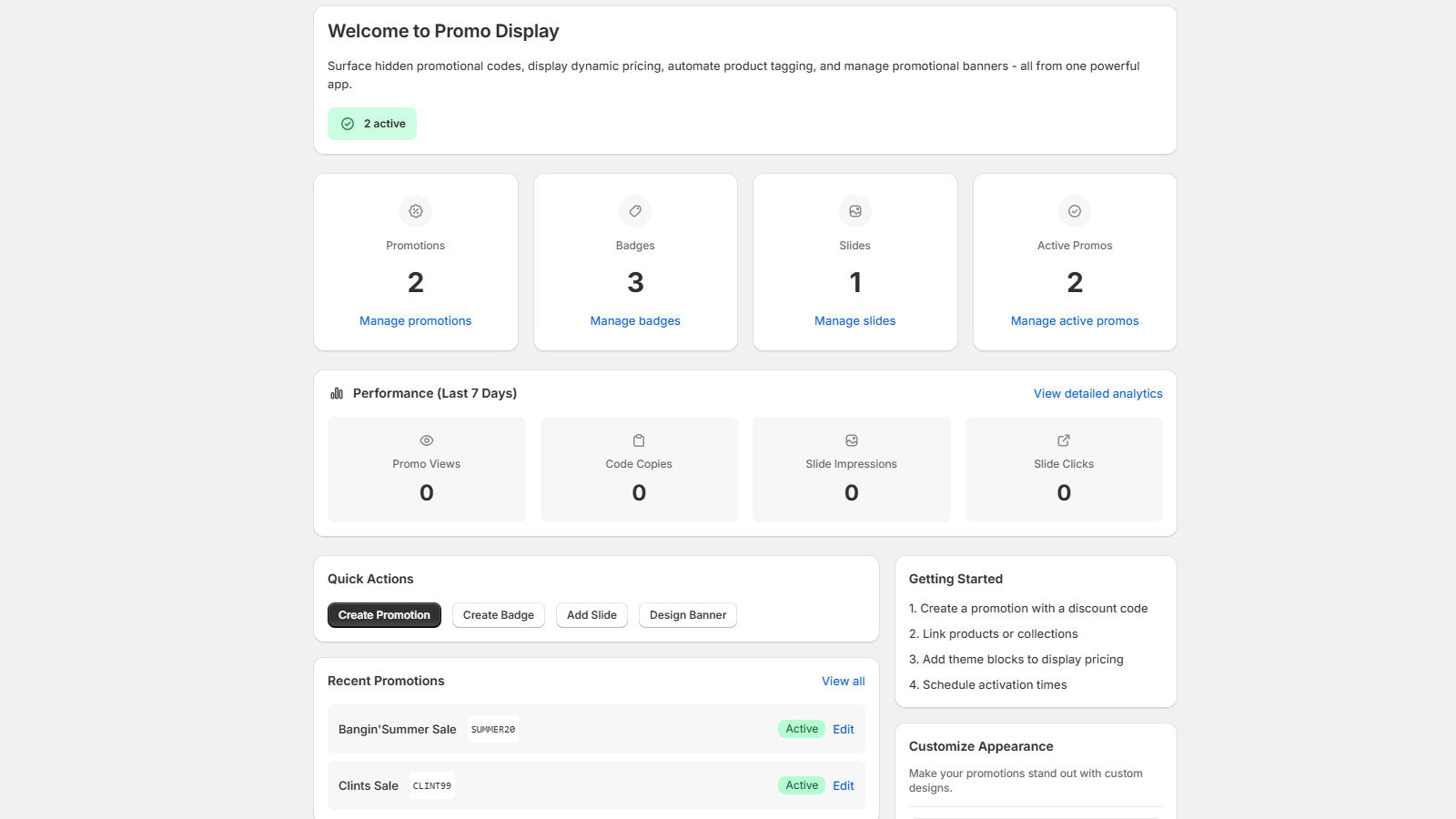This screenshot has height=819, width=1456.
Task: Click the Slides image icon
Action: 854,211
